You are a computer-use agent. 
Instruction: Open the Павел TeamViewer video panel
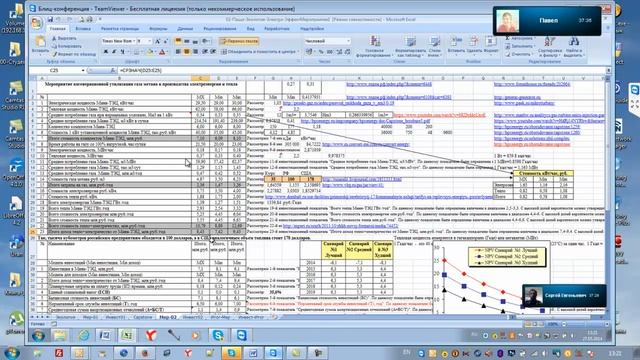click(x=547, y=20)
